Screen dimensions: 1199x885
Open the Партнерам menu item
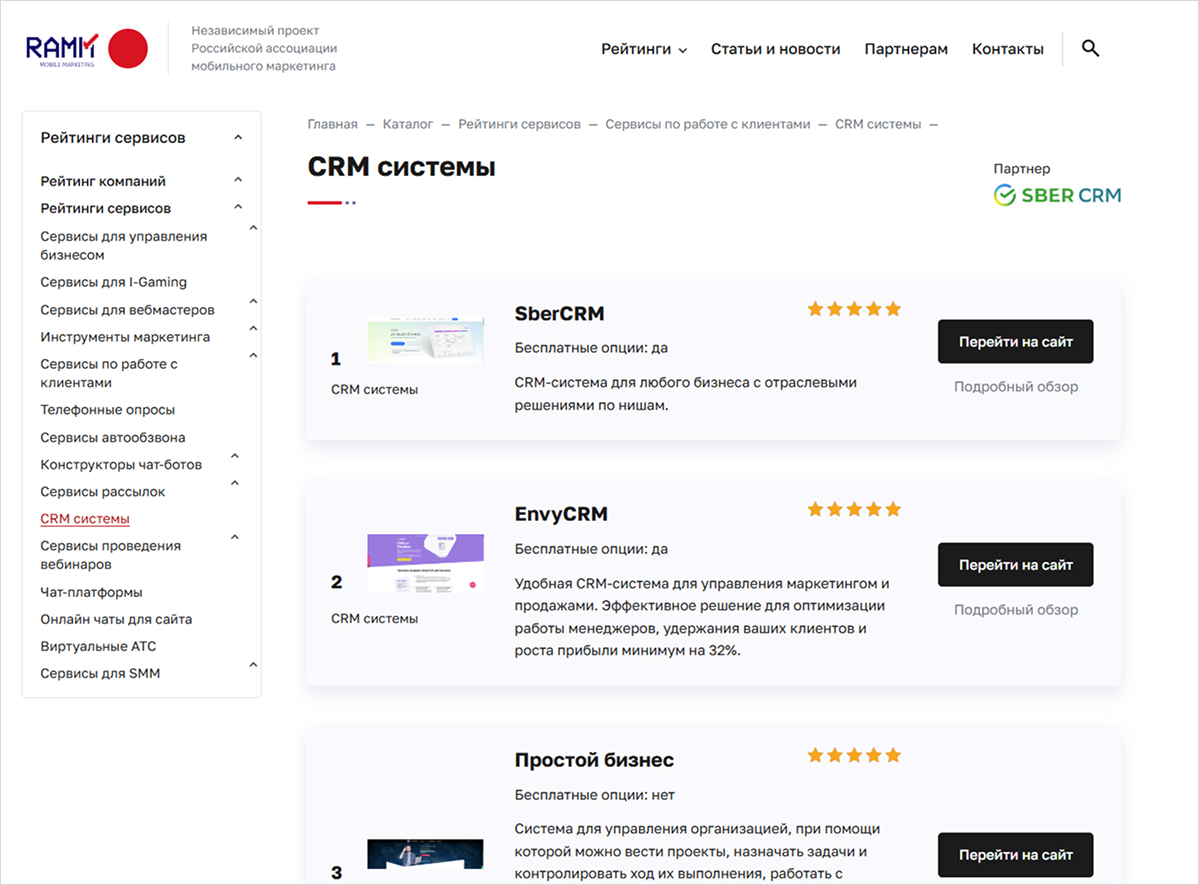(x=906, y=49)
